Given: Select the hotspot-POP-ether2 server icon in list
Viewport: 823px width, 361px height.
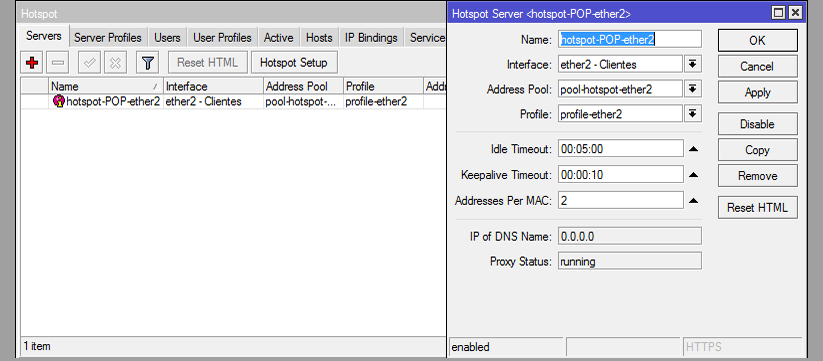Looking at the screenshot, I should click(59, 102).
